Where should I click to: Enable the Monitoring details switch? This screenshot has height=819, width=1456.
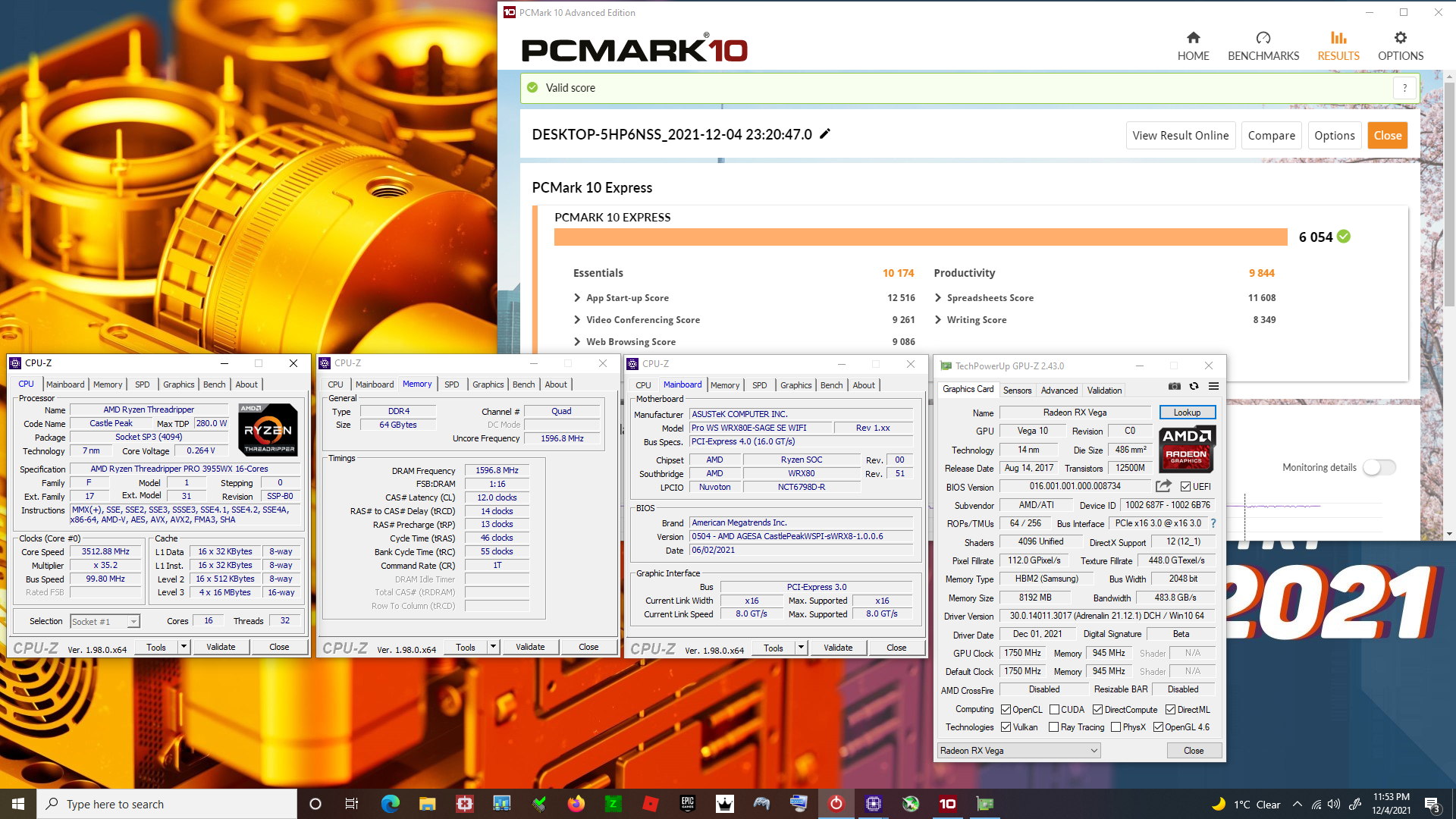tap(1379, 467)
